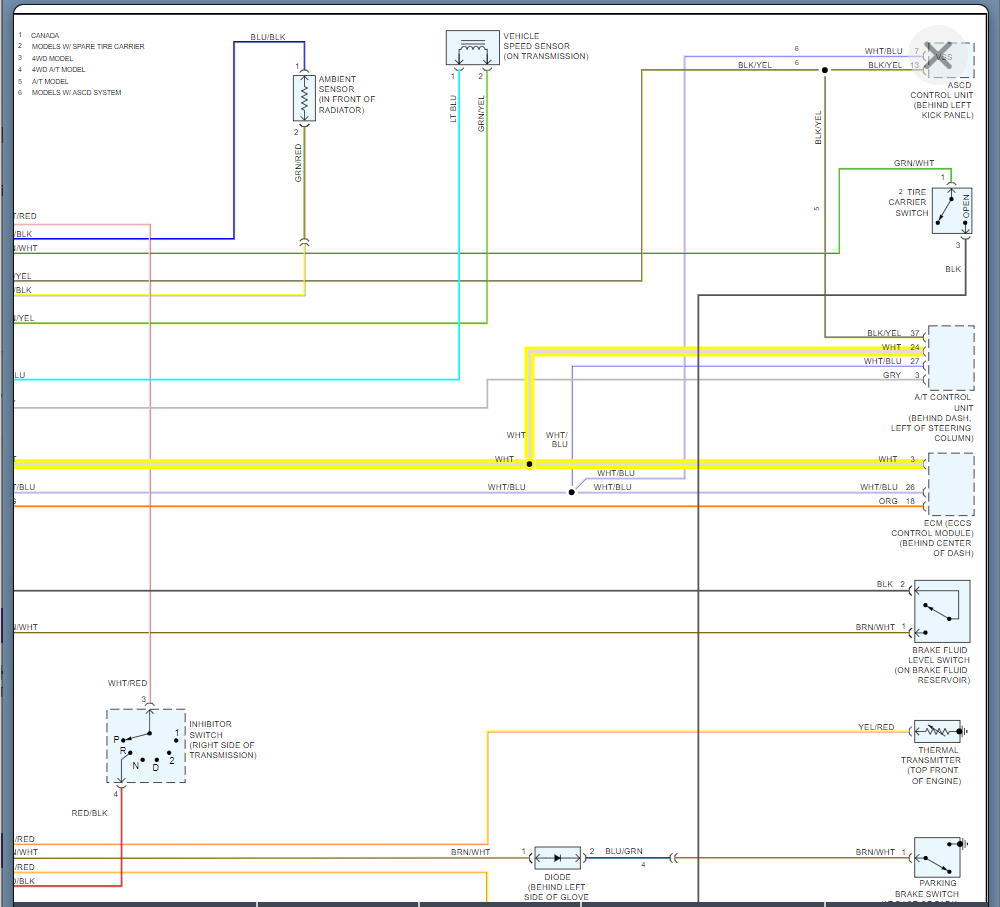The height and width of the screenshot is (907, 1000).
Task: Click the LT BLU vertical wire label
Action: tap(453, 108)
